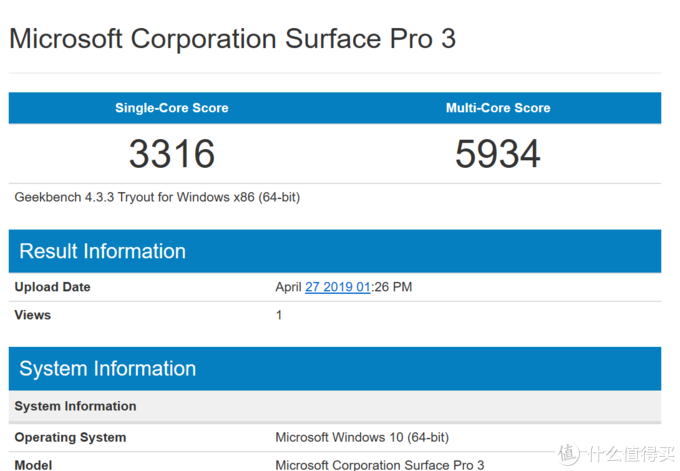The image size is (680, 471).
Task: Click the 'Result Information' section header
Action: coord(335,251)
